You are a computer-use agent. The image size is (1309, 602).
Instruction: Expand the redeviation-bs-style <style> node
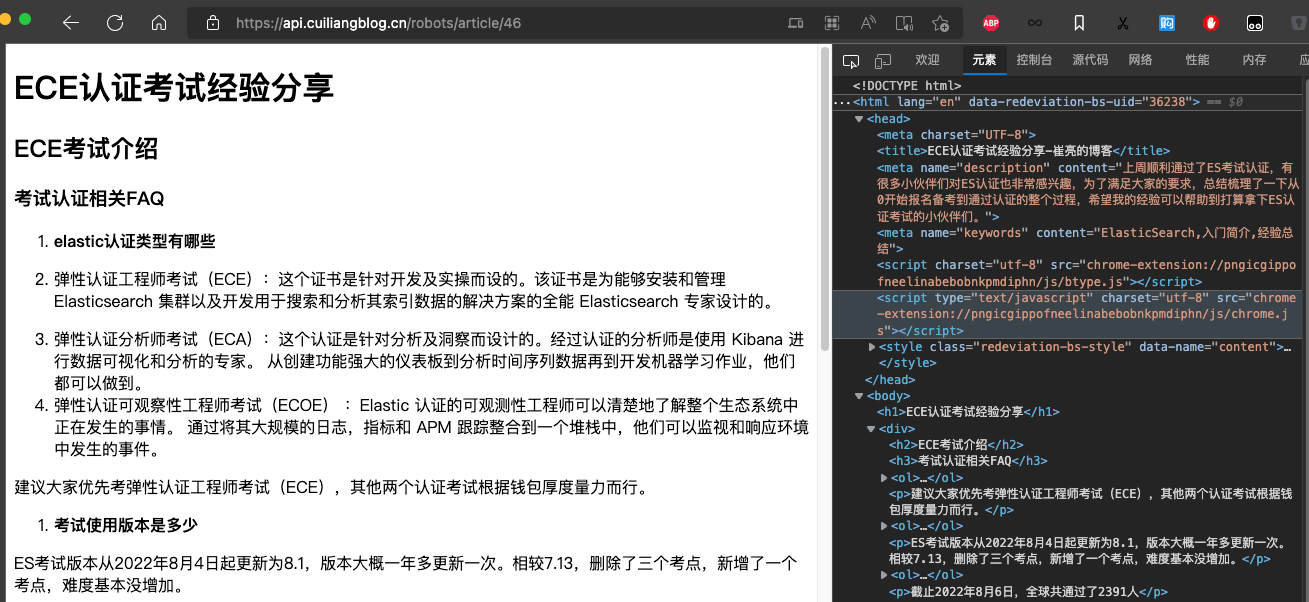871,347
